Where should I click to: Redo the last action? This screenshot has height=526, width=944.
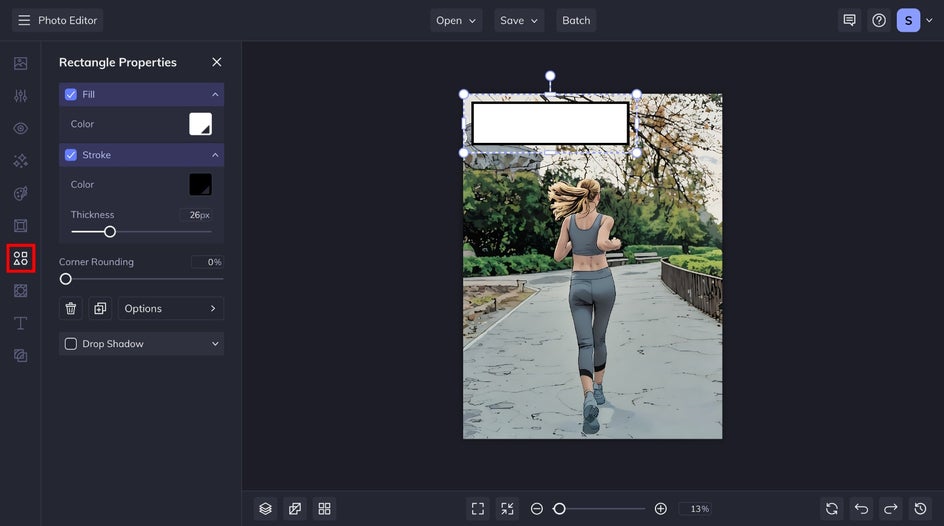(891, 509)
